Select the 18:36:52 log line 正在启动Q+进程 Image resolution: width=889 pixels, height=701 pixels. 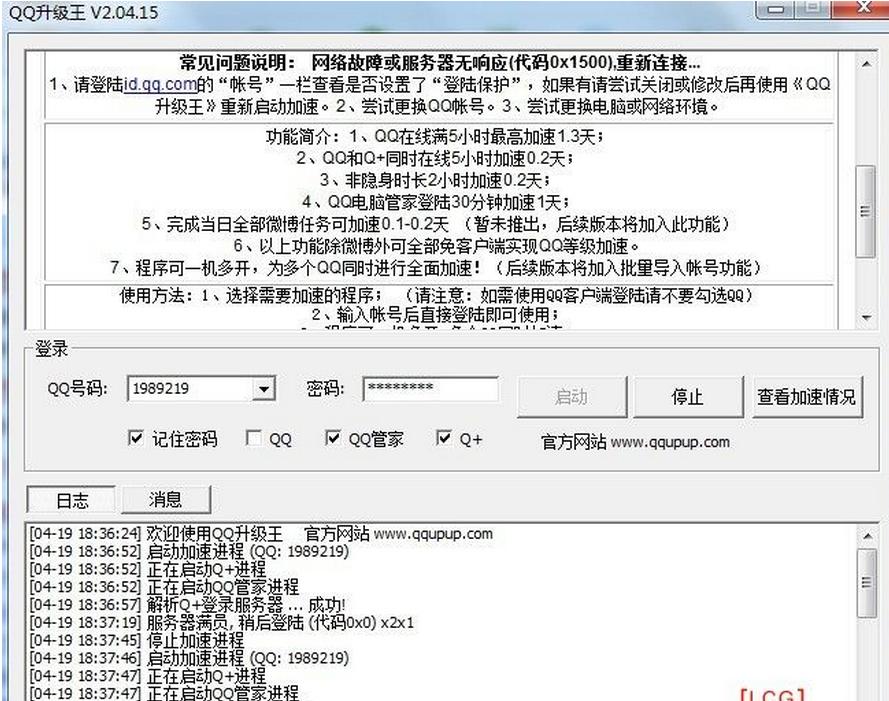pos(147,569)
